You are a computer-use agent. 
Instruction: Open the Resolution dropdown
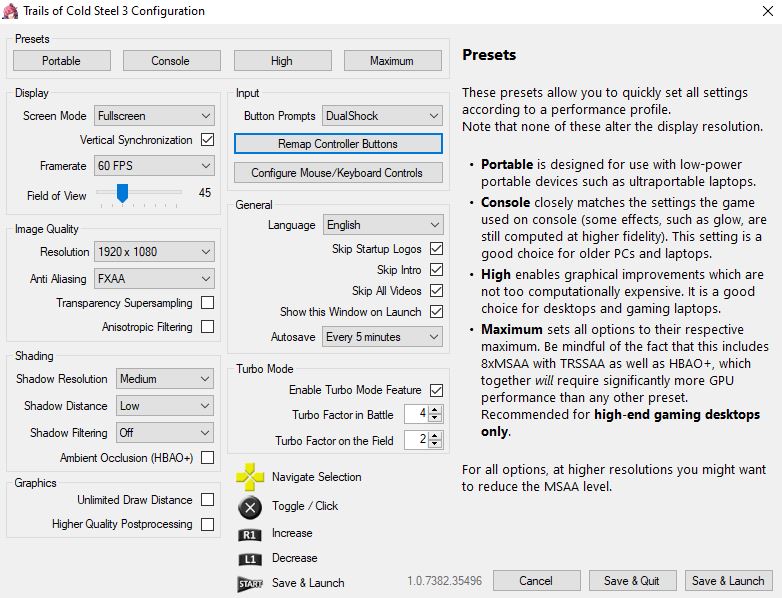pyautogui.click(x=155, y=252)
